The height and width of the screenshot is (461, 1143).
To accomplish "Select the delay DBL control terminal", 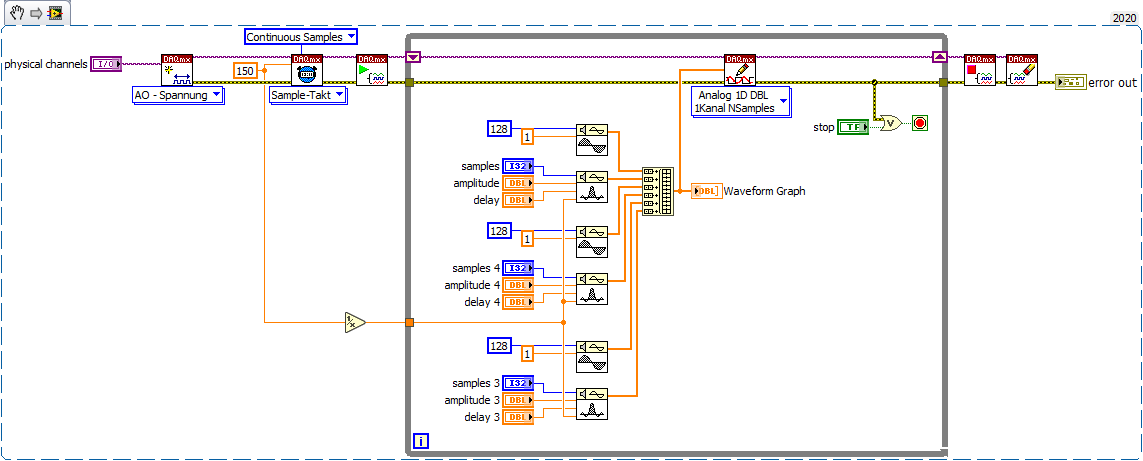I will pos(518,200).
